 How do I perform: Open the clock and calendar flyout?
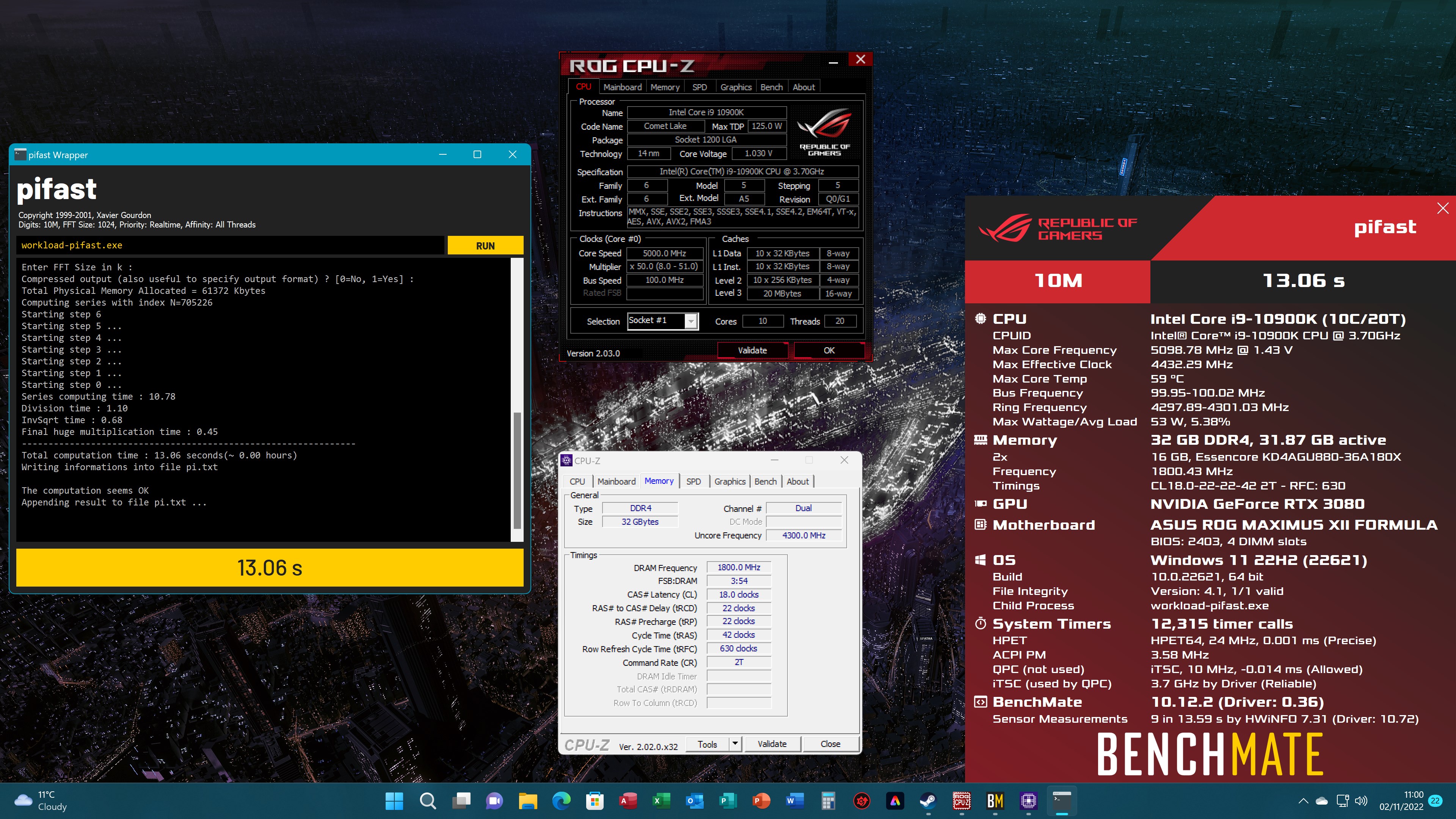point(1401,800)
